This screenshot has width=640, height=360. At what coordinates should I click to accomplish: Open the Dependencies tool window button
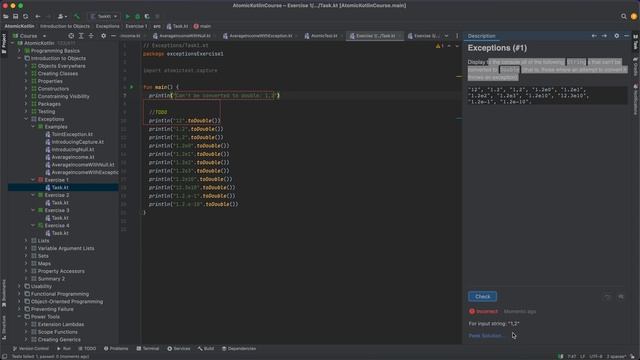point(239,349)
